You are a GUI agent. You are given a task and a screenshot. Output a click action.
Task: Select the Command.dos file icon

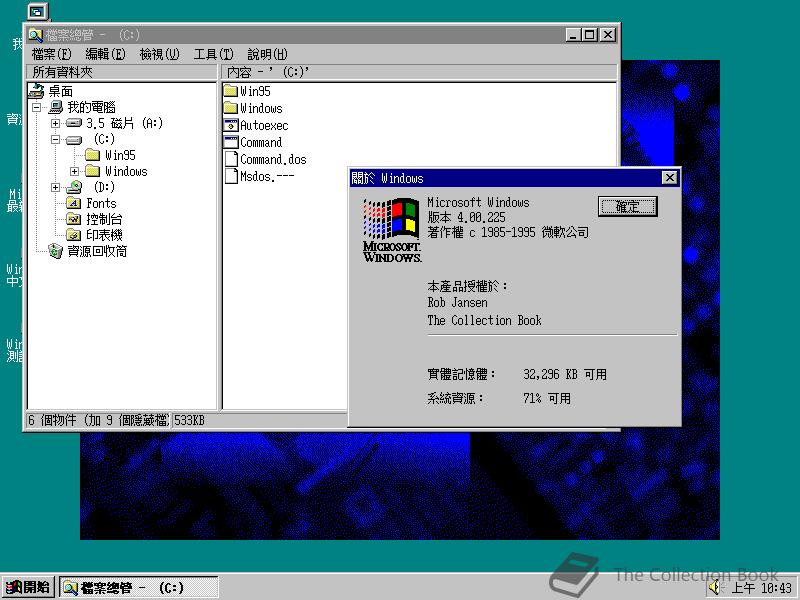pyautogui.click(x=231, y=159)
